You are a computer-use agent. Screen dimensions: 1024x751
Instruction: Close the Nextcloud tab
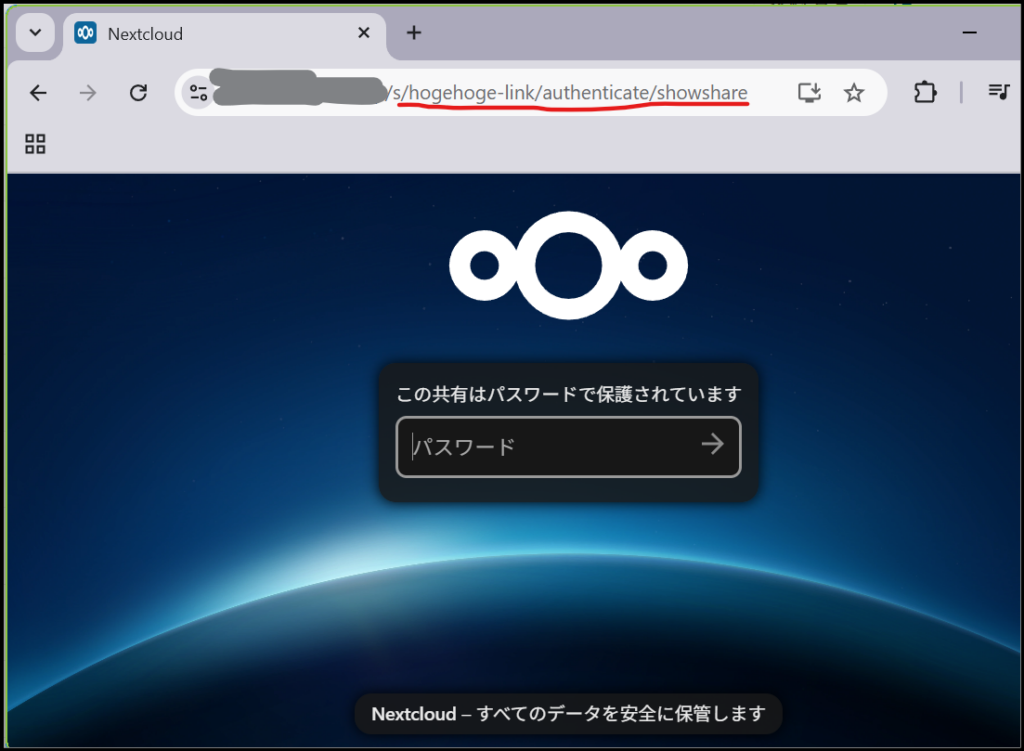(x=364, y=33)
